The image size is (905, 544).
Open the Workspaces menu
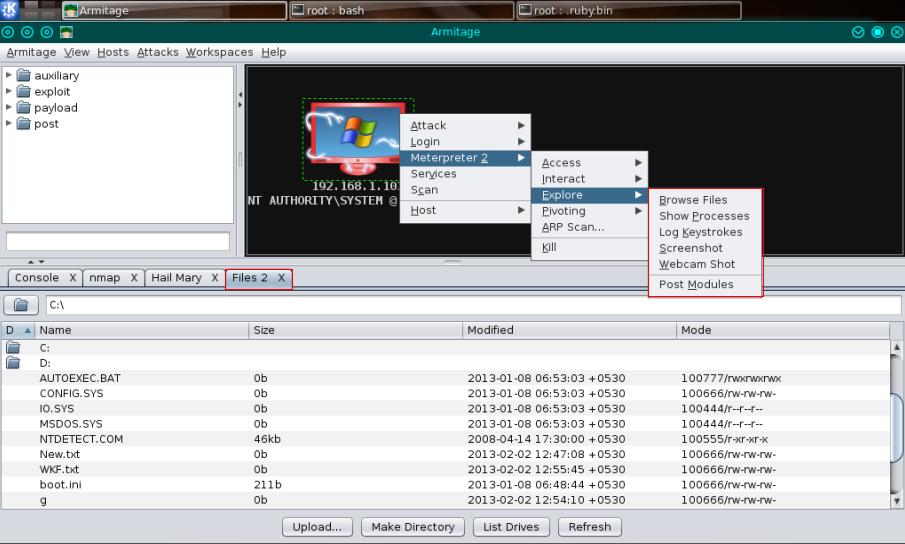point(219,52)
